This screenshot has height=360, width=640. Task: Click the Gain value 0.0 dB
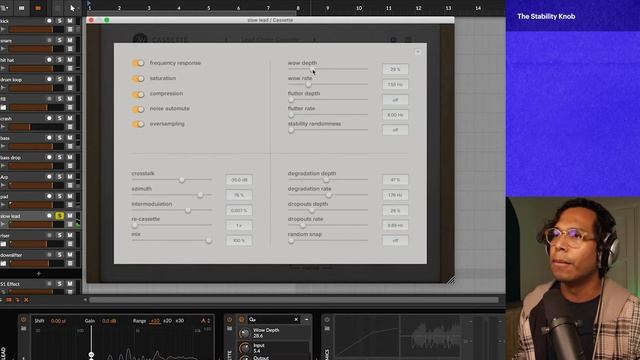(x=109, y=321)
